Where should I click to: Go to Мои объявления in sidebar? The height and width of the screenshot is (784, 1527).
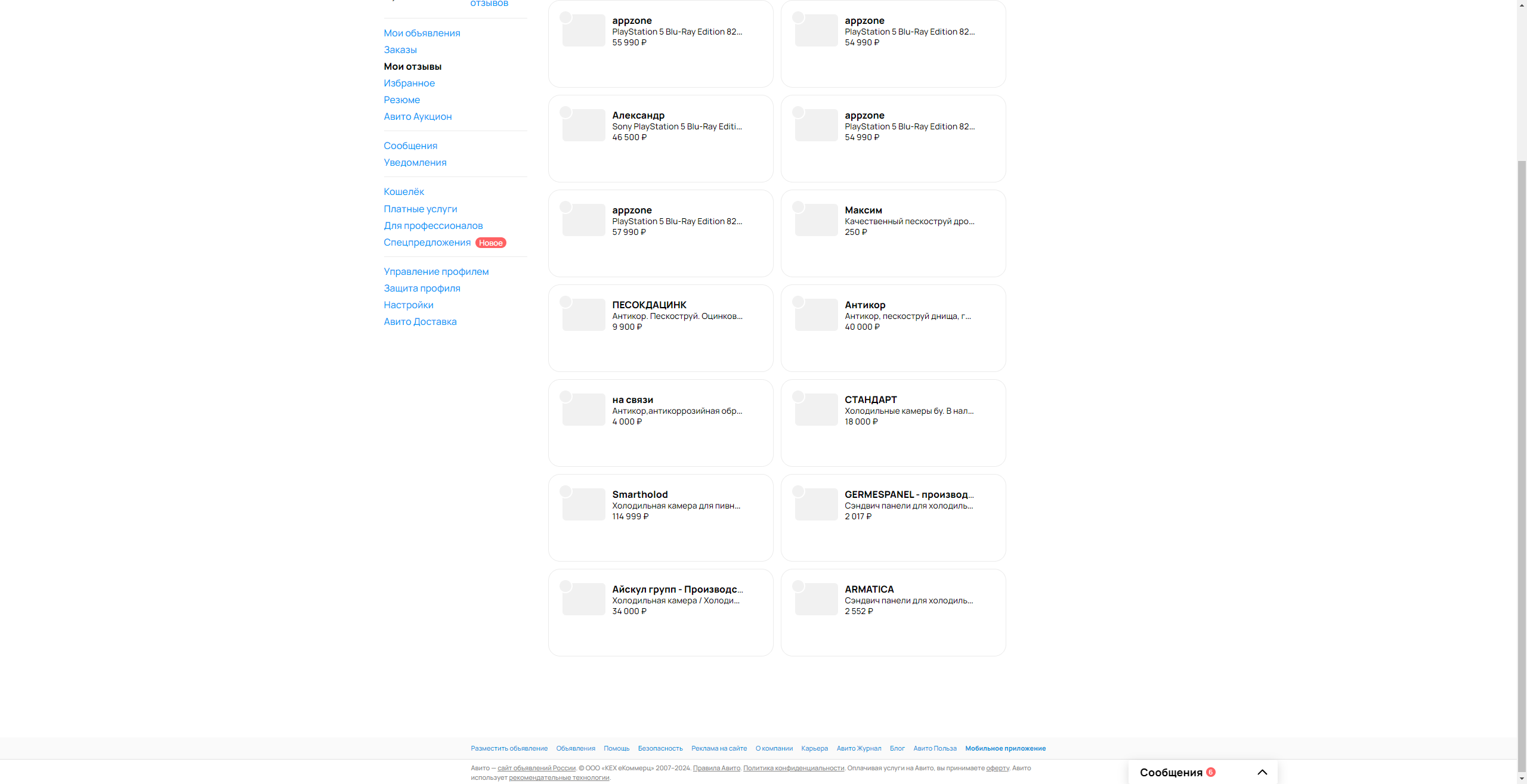421,33
